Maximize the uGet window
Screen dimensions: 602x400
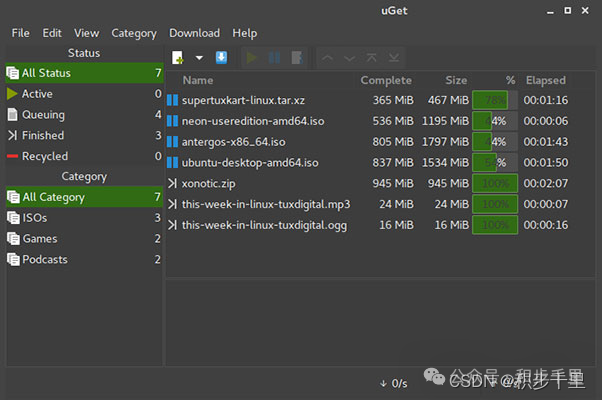click(x=567, y=10)
